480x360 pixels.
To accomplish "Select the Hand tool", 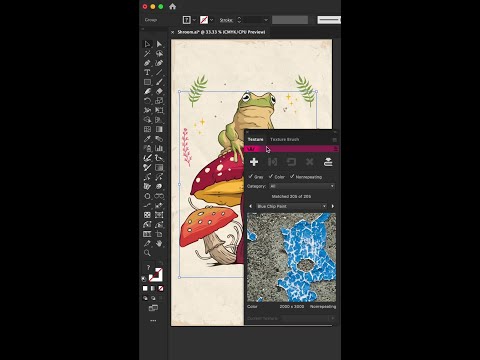I will (x=159, y=243).
